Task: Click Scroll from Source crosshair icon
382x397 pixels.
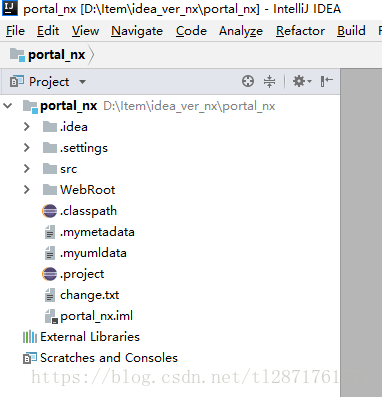Action: [x=248, y=81]
